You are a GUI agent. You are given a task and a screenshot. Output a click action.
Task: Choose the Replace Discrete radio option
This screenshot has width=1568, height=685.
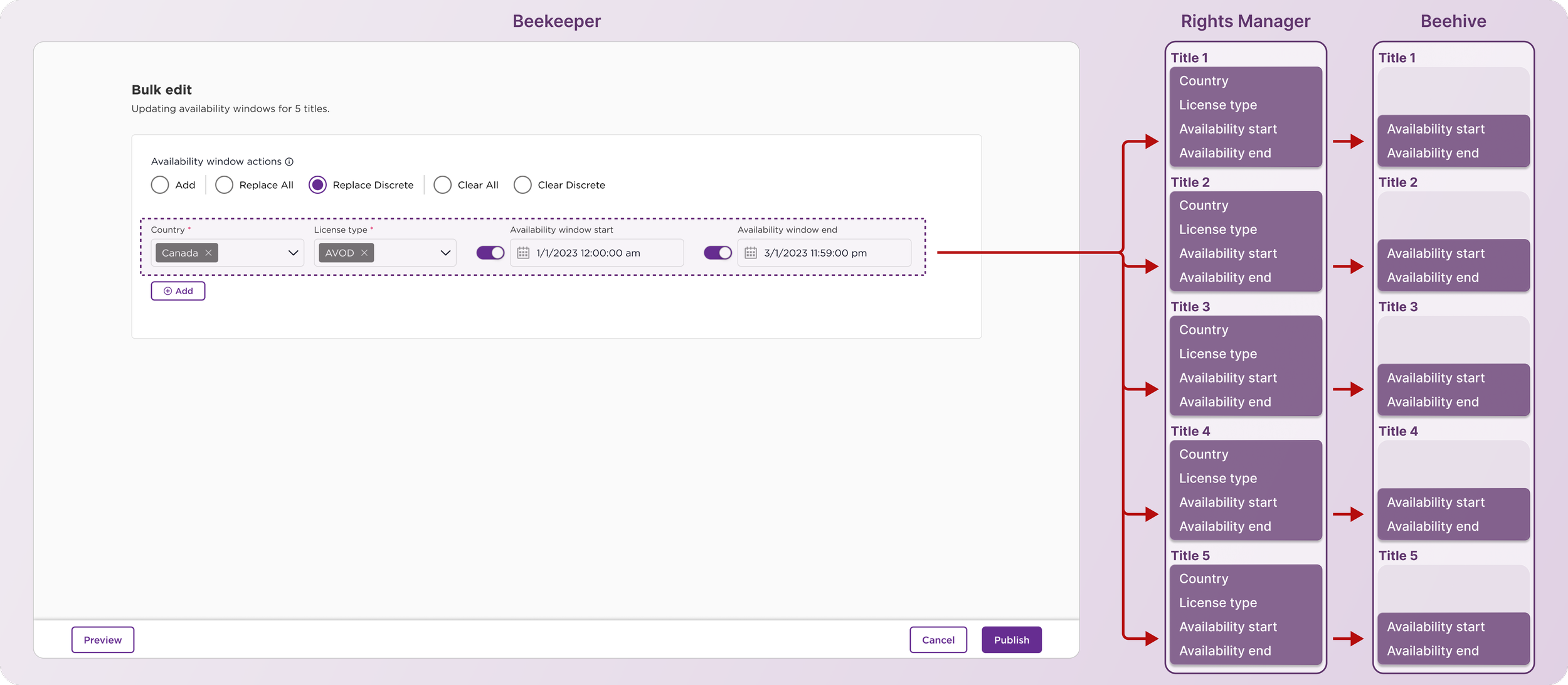pyautogui.click(x=317, y=185)
